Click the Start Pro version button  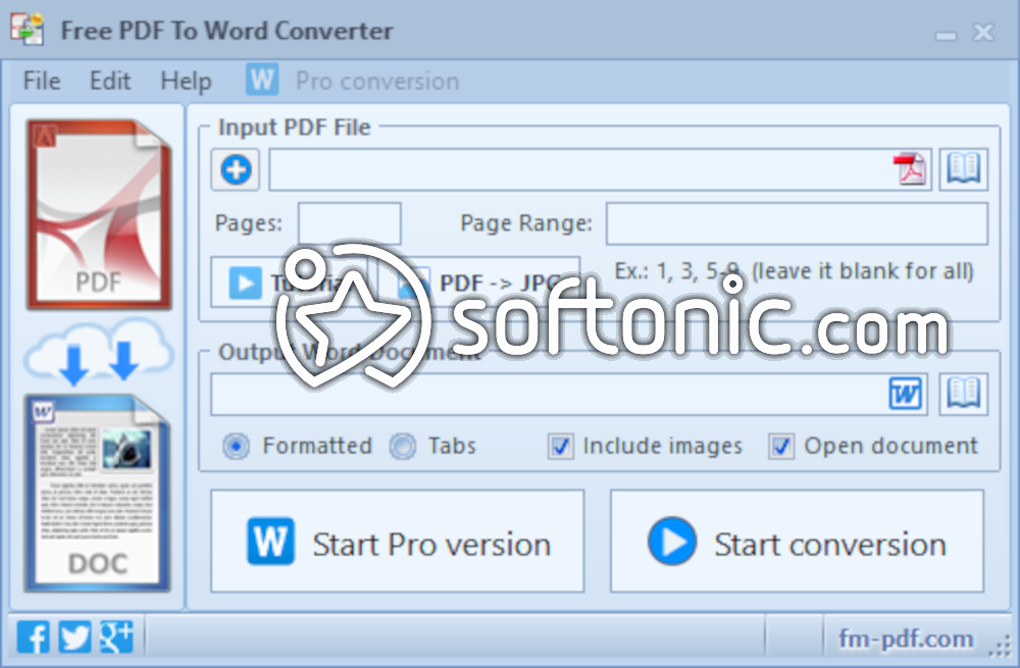pos(397,542)
